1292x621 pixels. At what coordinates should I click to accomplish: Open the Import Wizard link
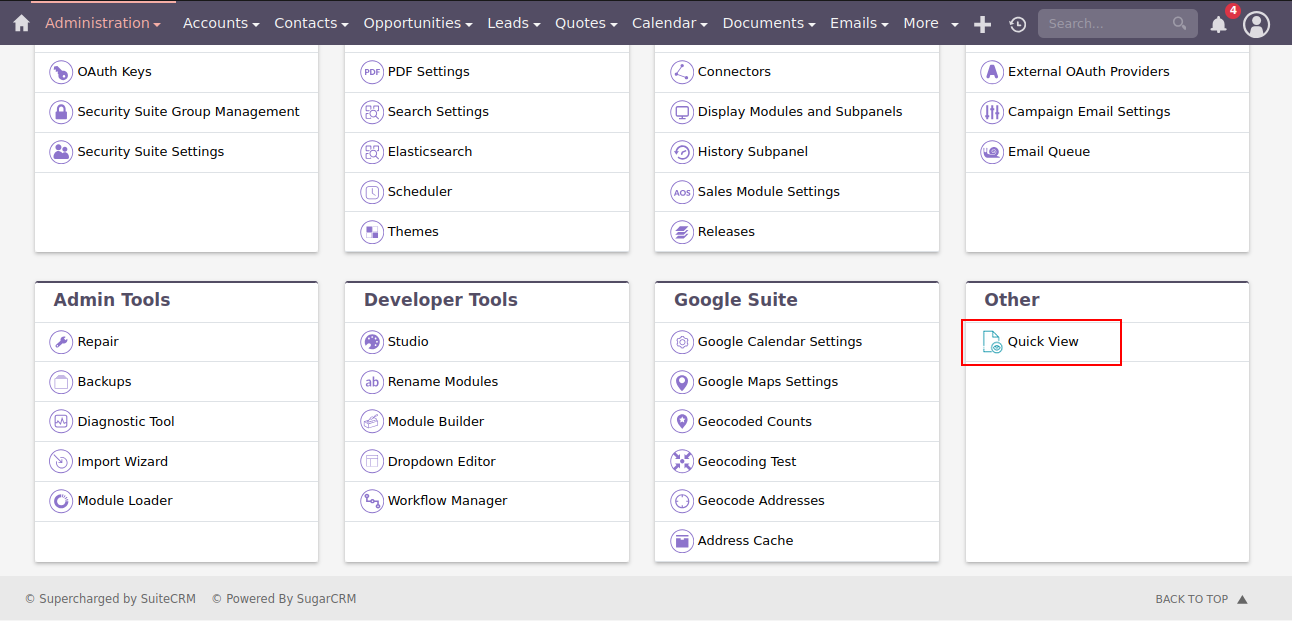click(123, 462)
